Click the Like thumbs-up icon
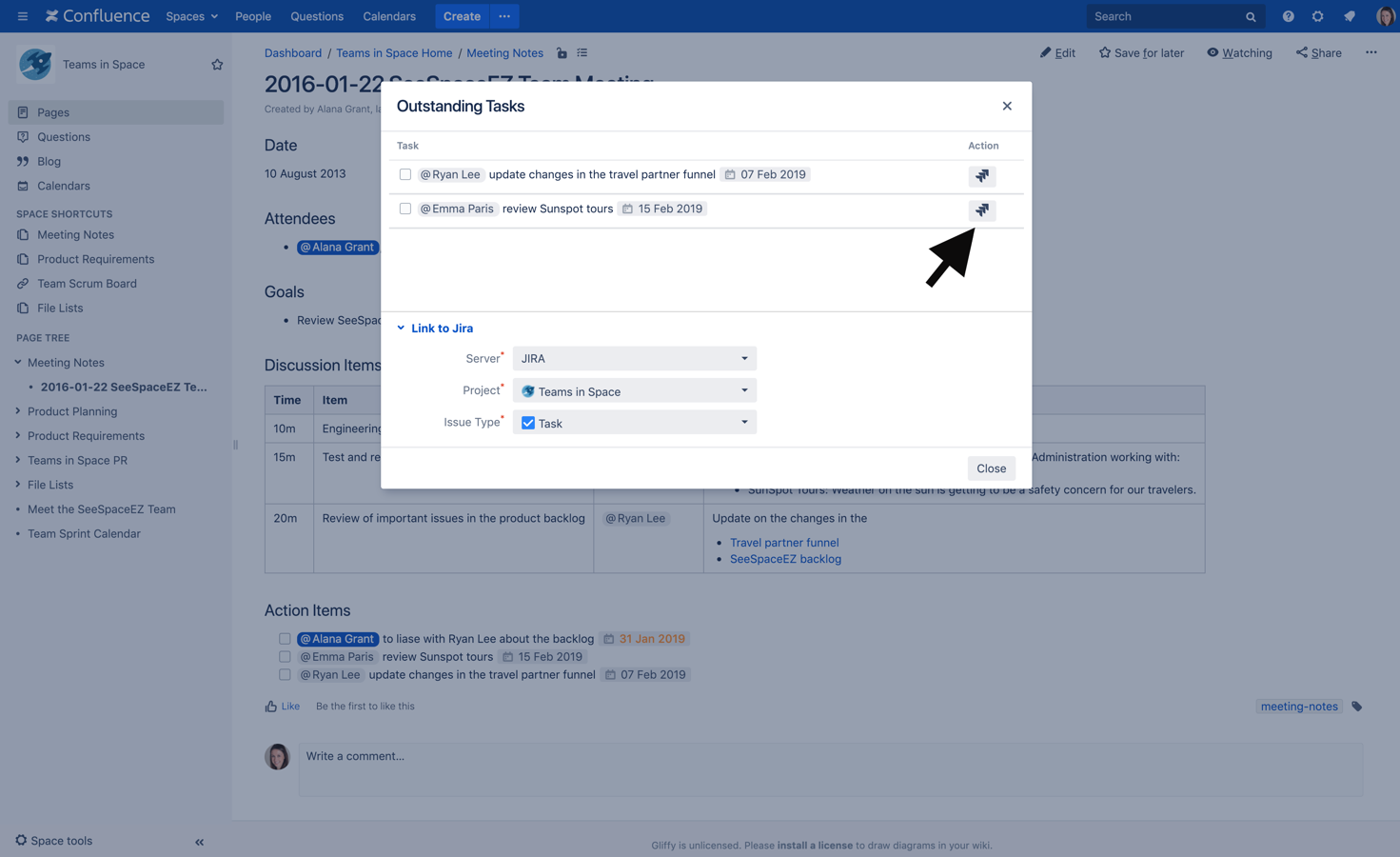The height and width of the screenshot is (857, 1400). [271, 707]
